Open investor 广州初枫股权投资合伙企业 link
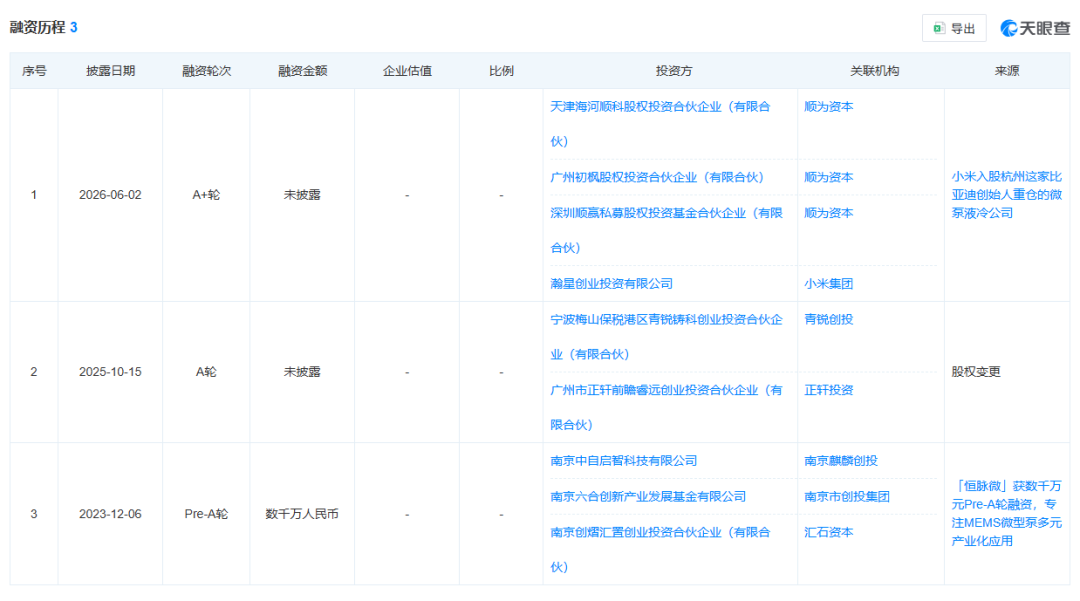The image size is (1080, 601). coord(657,177)
